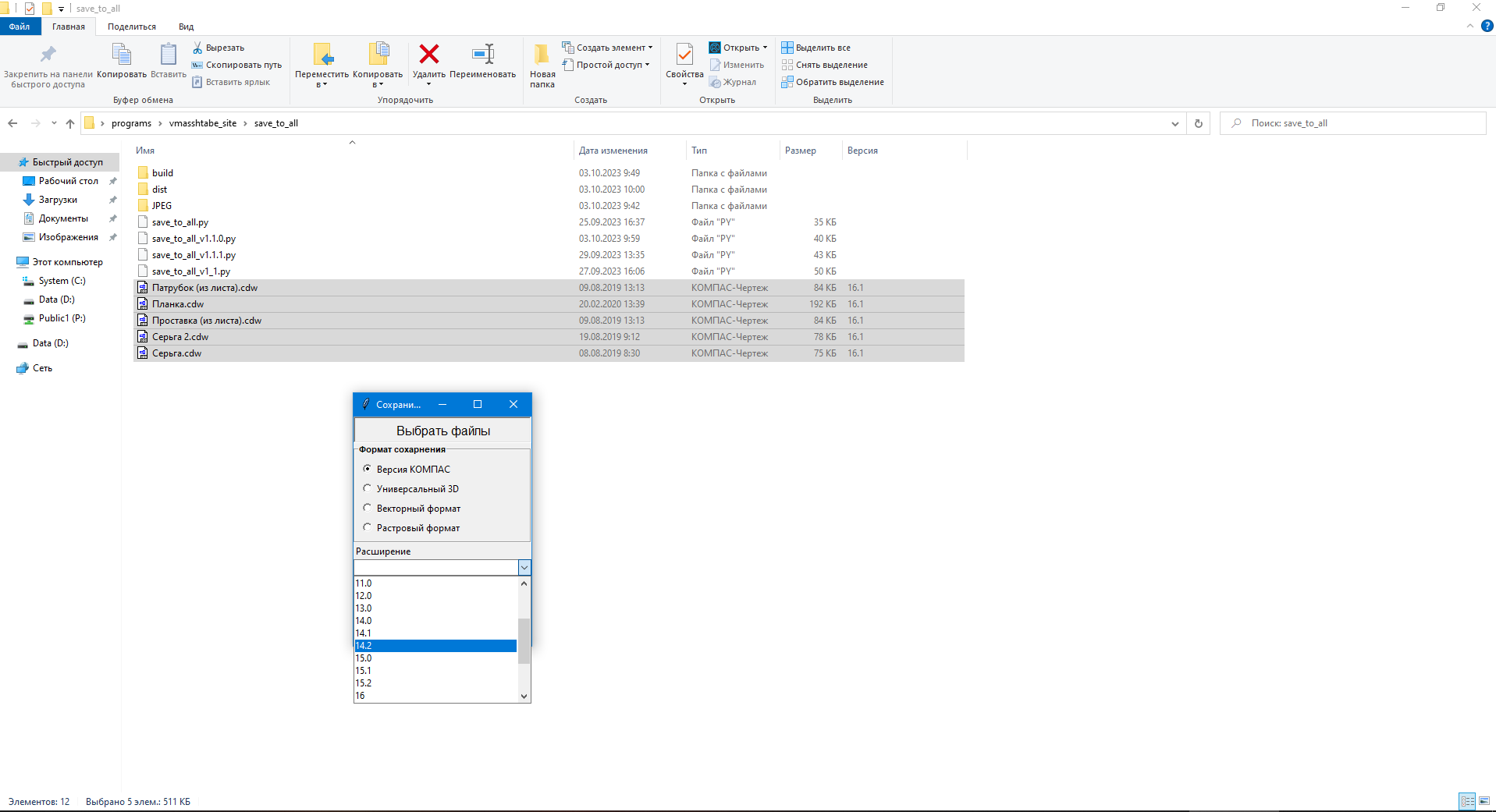The width and height of the screenshot is (1496, 812).
Task: Click Обратить выделение
Action: click(x=833, y=82)
